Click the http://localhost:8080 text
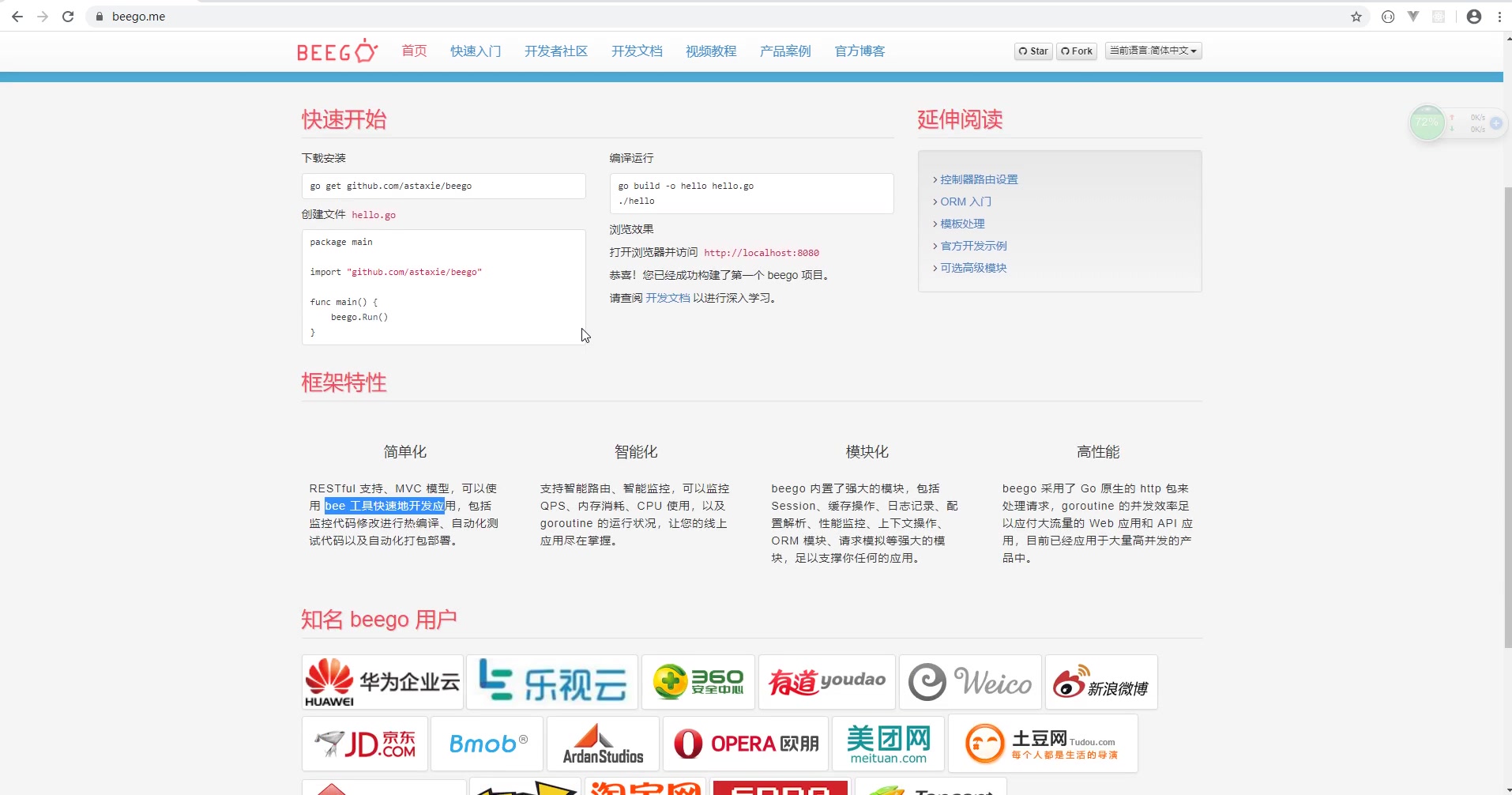The height and width of the screenshot is (795, 1512). click(762, 253)
